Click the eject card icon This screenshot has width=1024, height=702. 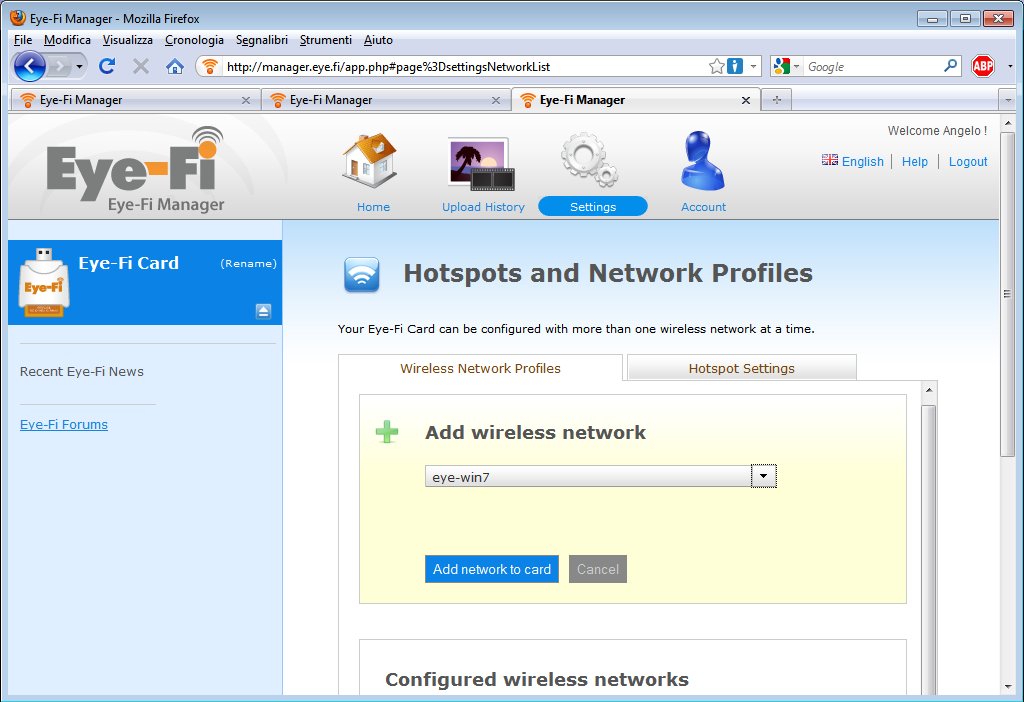(x=263, y=311)
